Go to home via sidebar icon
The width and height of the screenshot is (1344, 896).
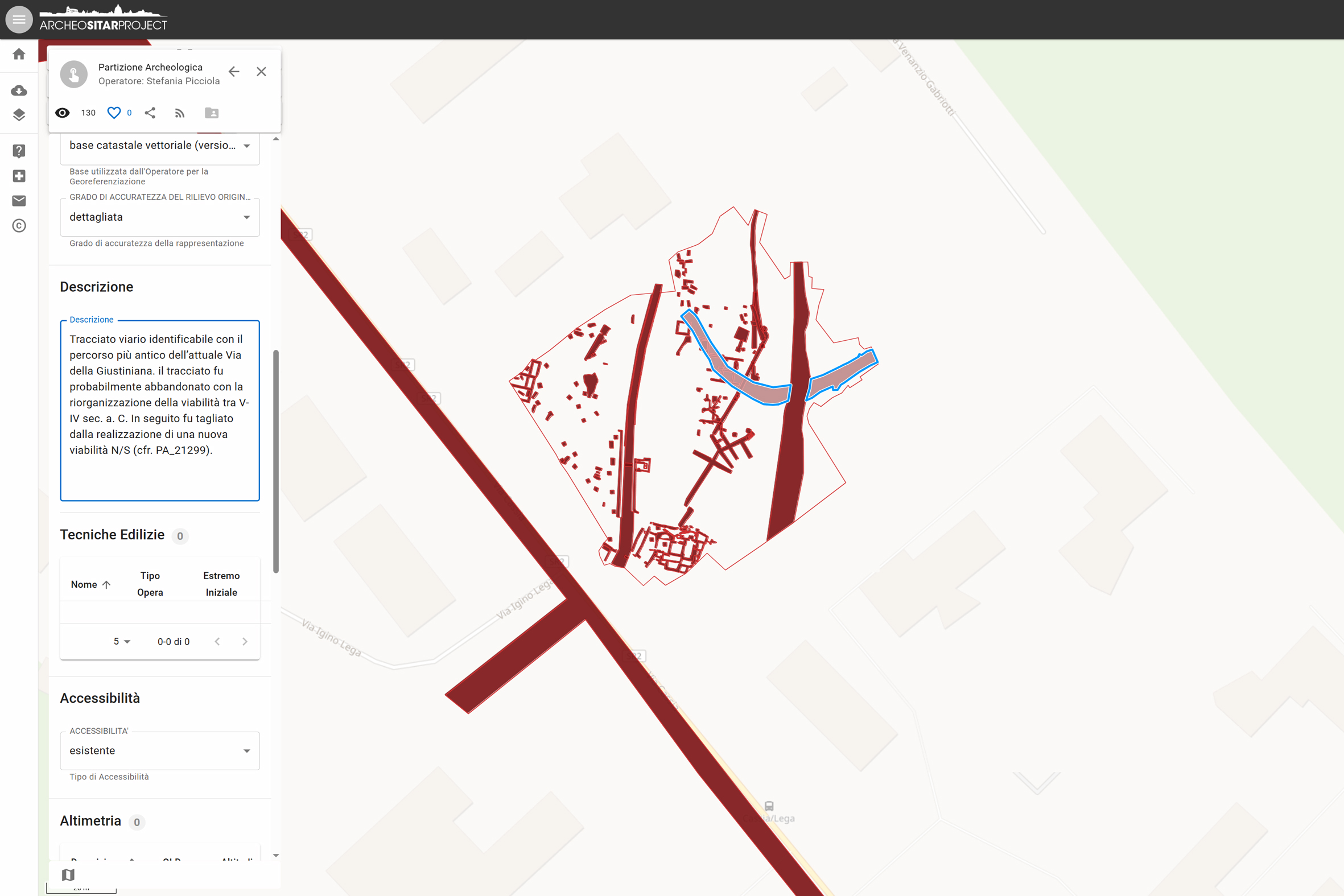tap(19, 54)
